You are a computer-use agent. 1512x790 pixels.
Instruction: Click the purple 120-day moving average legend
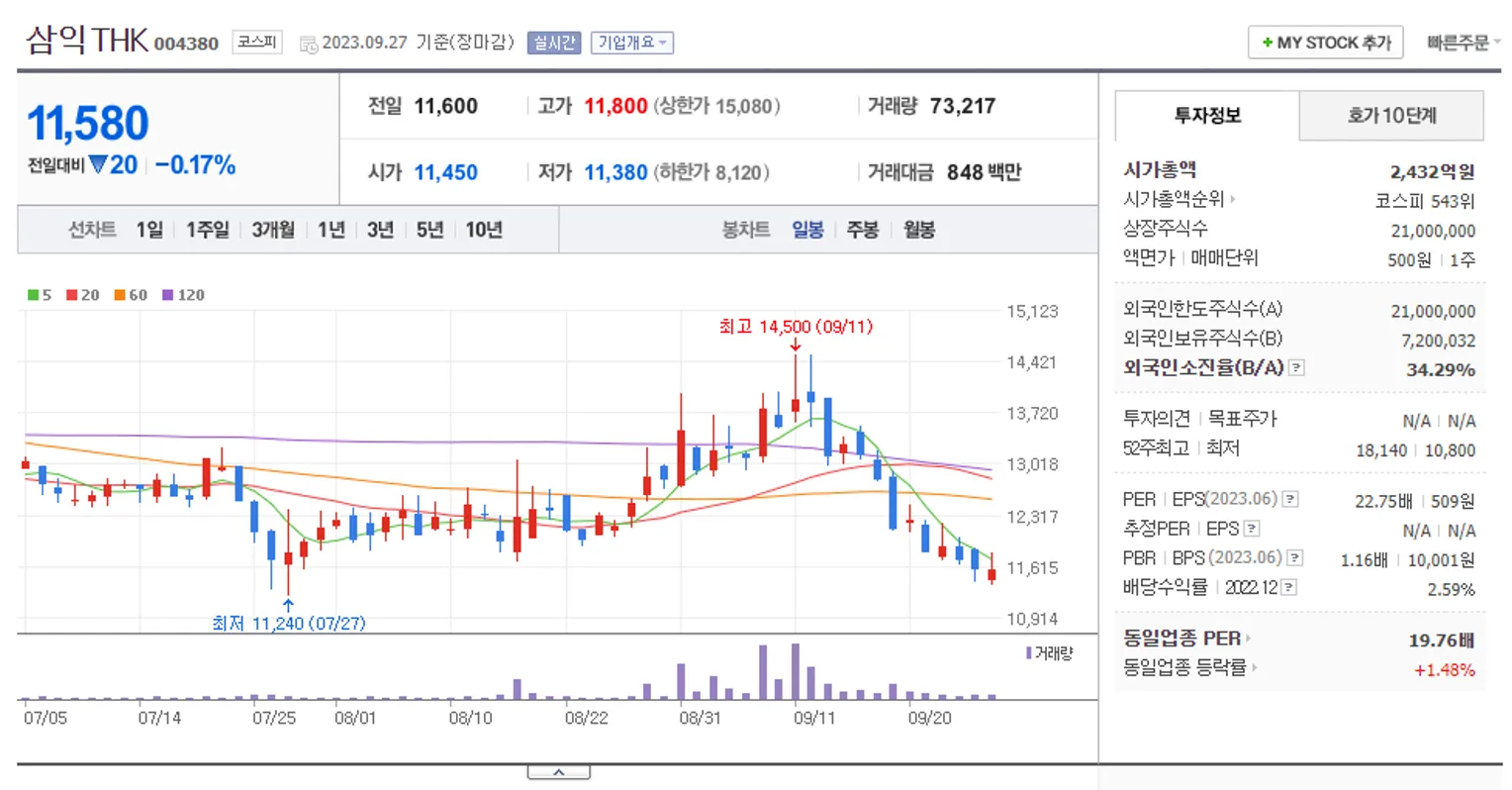pos(183,295)
